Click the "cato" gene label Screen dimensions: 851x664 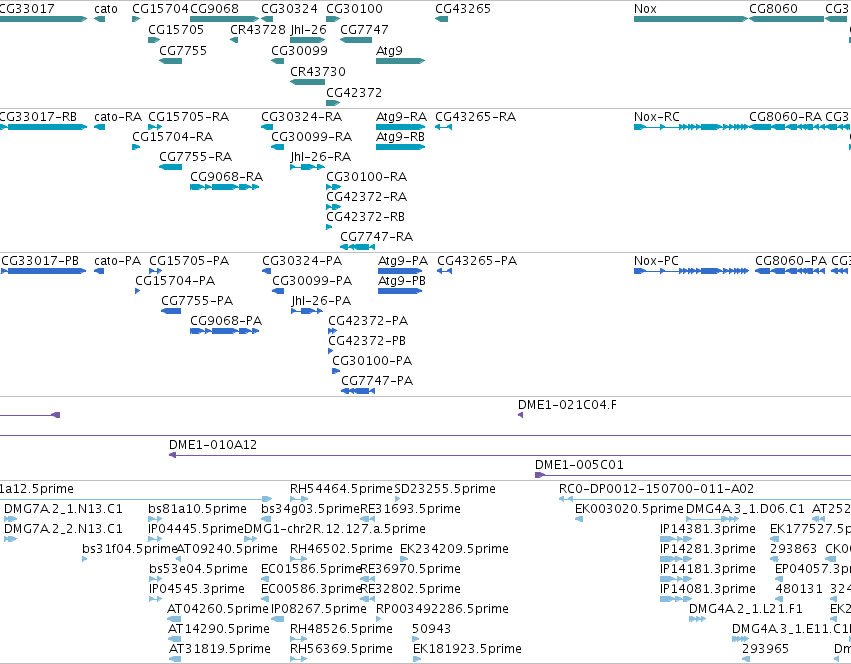click(x=105, y=9)
